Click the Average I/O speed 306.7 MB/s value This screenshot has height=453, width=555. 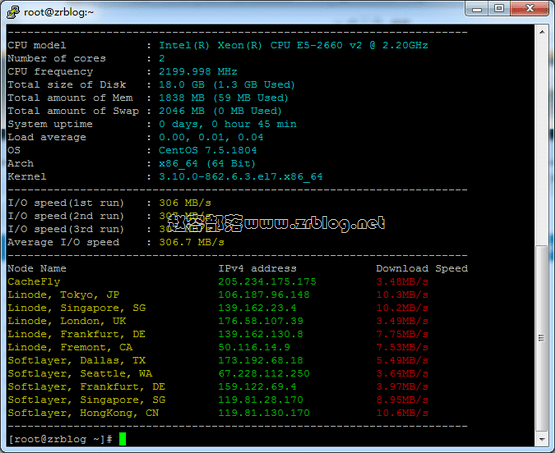[x=191, y=242]
